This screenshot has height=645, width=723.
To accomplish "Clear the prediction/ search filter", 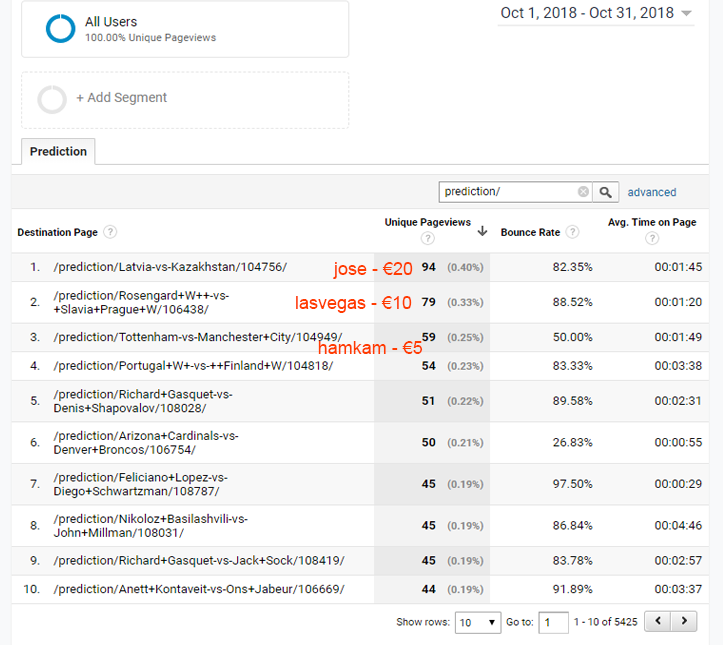I will click(x=583, y=192).
